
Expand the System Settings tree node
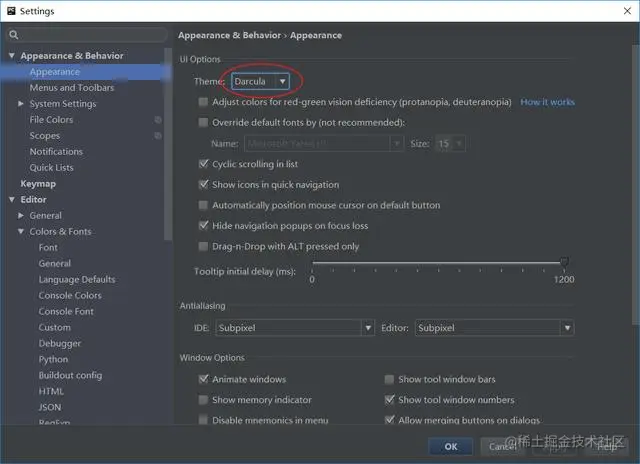click(x=21, y=104)
